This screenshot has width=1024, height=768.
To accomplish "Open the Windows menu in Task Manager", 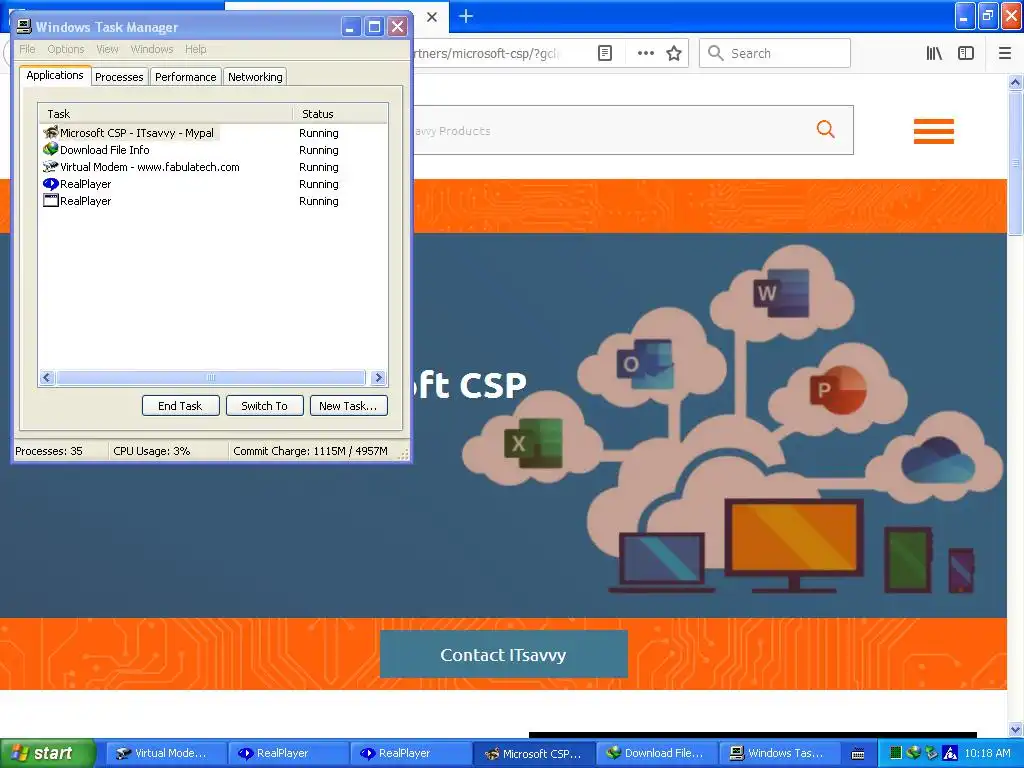I will [x=152, y=49].
